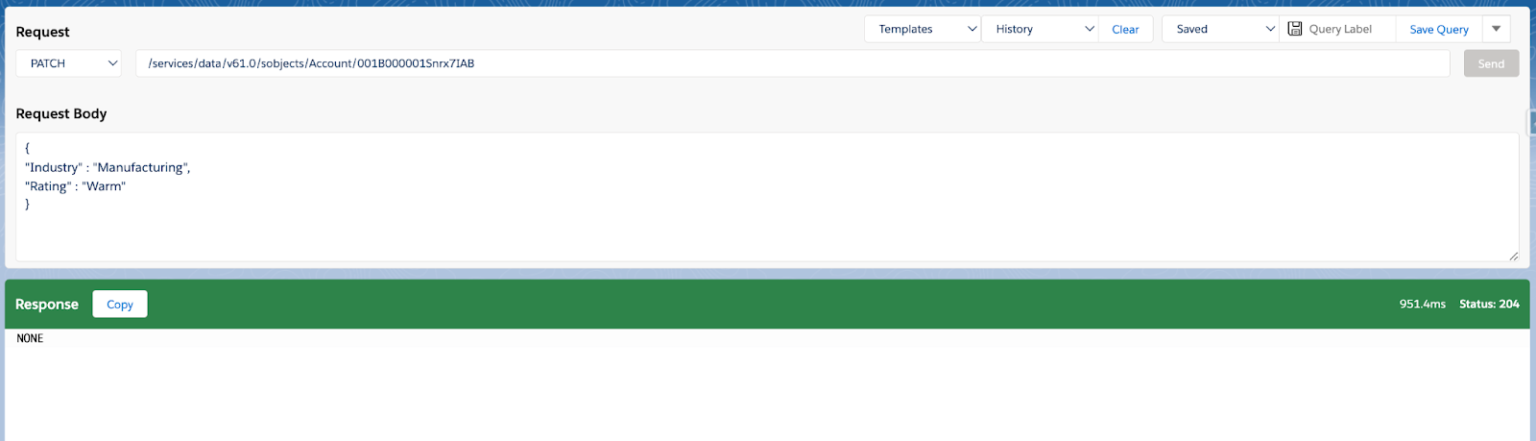Image resolution: width=1536 pixels, height=441 pixels.
Task: Click the "Rating" : "Warm" line
Action: pyautogui.click(x=75, y=185)
